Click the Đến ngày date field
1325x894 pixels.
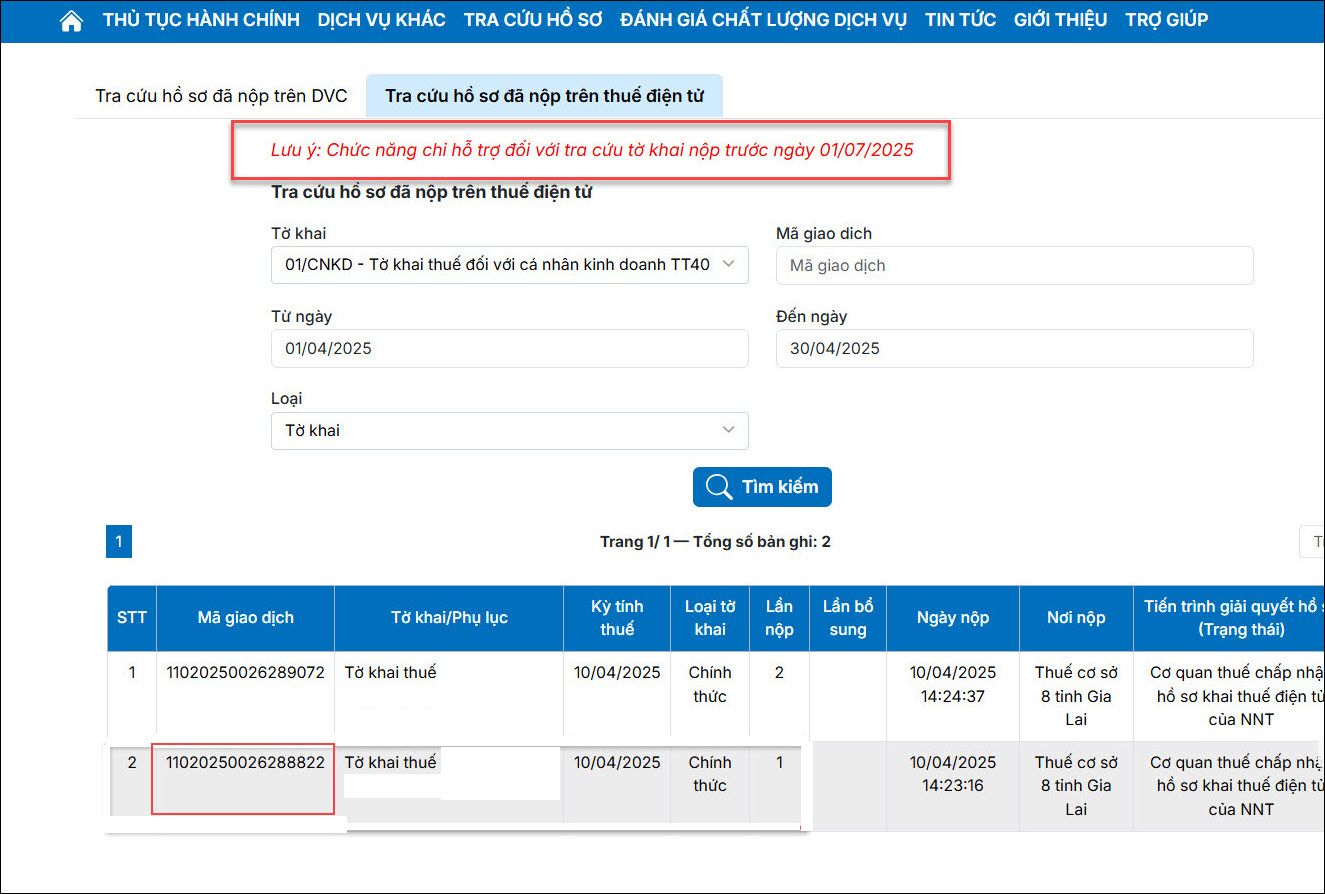[x=1014, y=349]
